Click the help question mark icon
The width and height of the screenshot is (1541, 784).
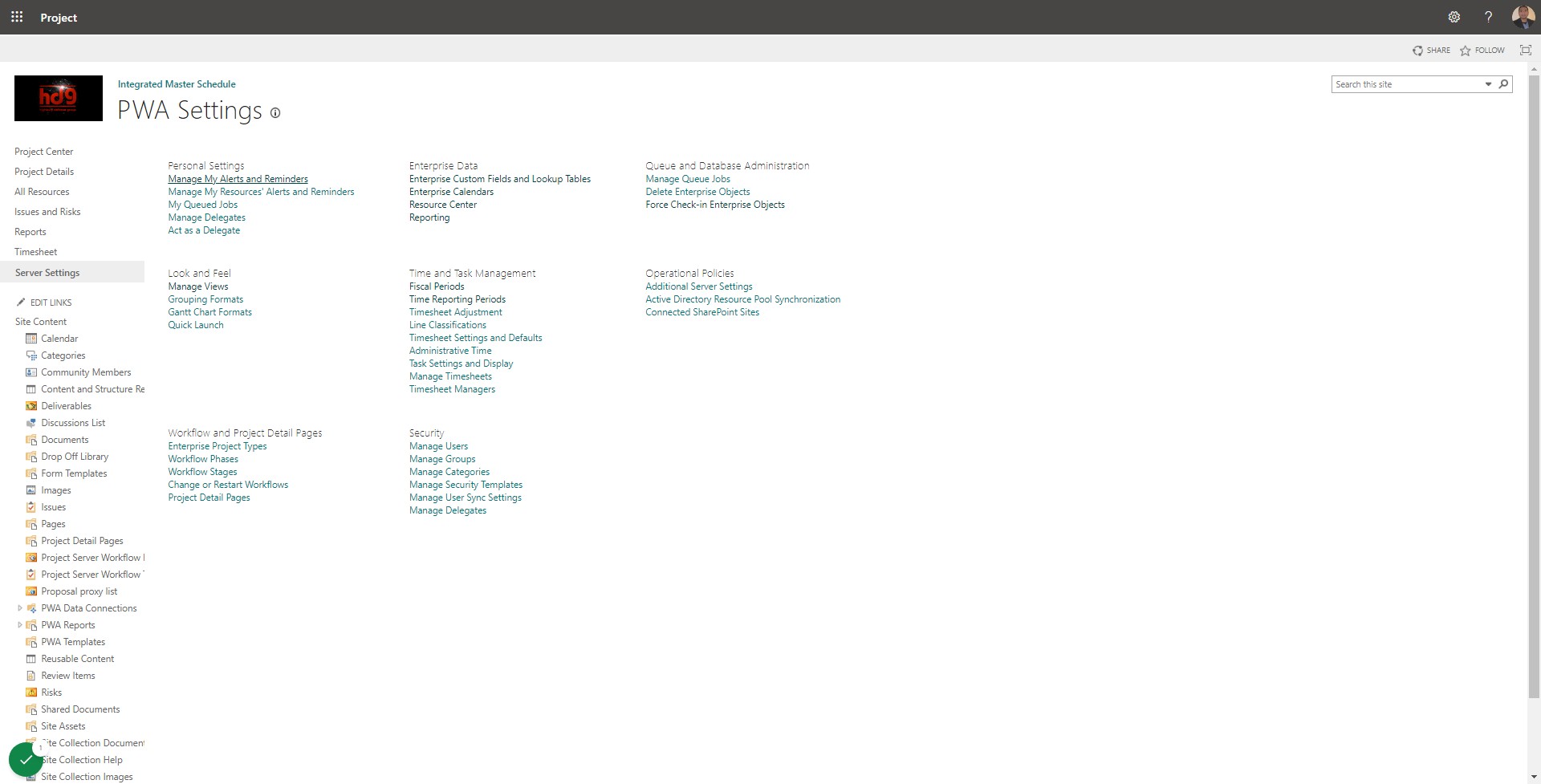click(x=1488, y=17)
